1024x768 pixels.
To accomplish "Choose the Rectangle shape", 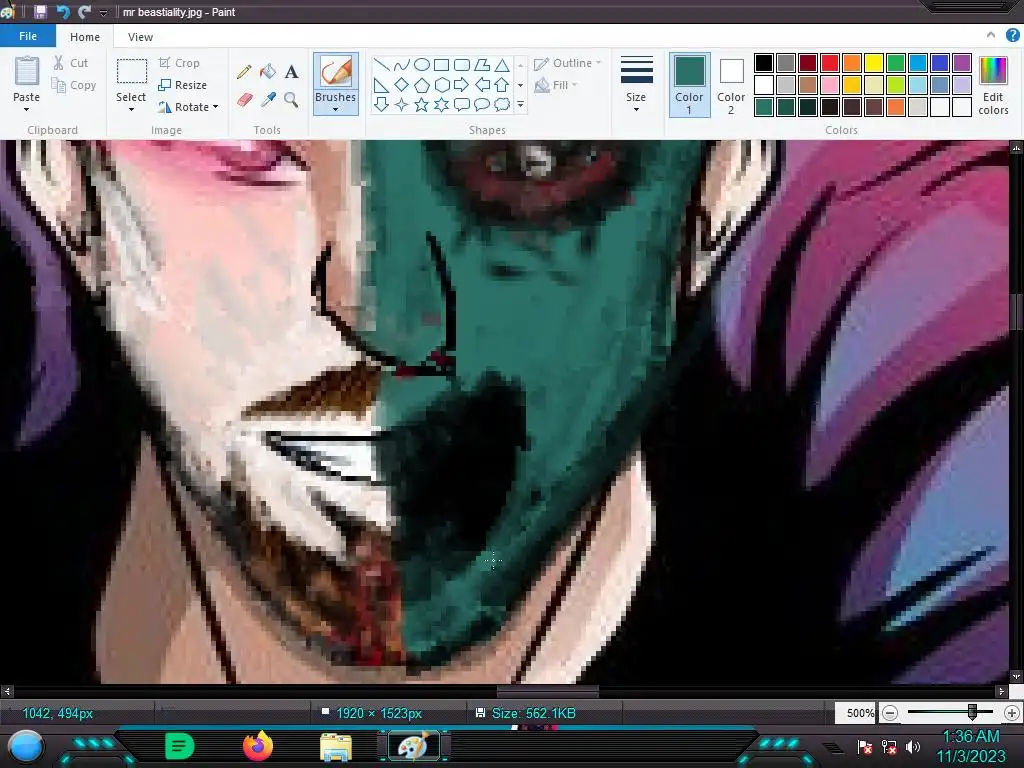I will coord(441,65).
